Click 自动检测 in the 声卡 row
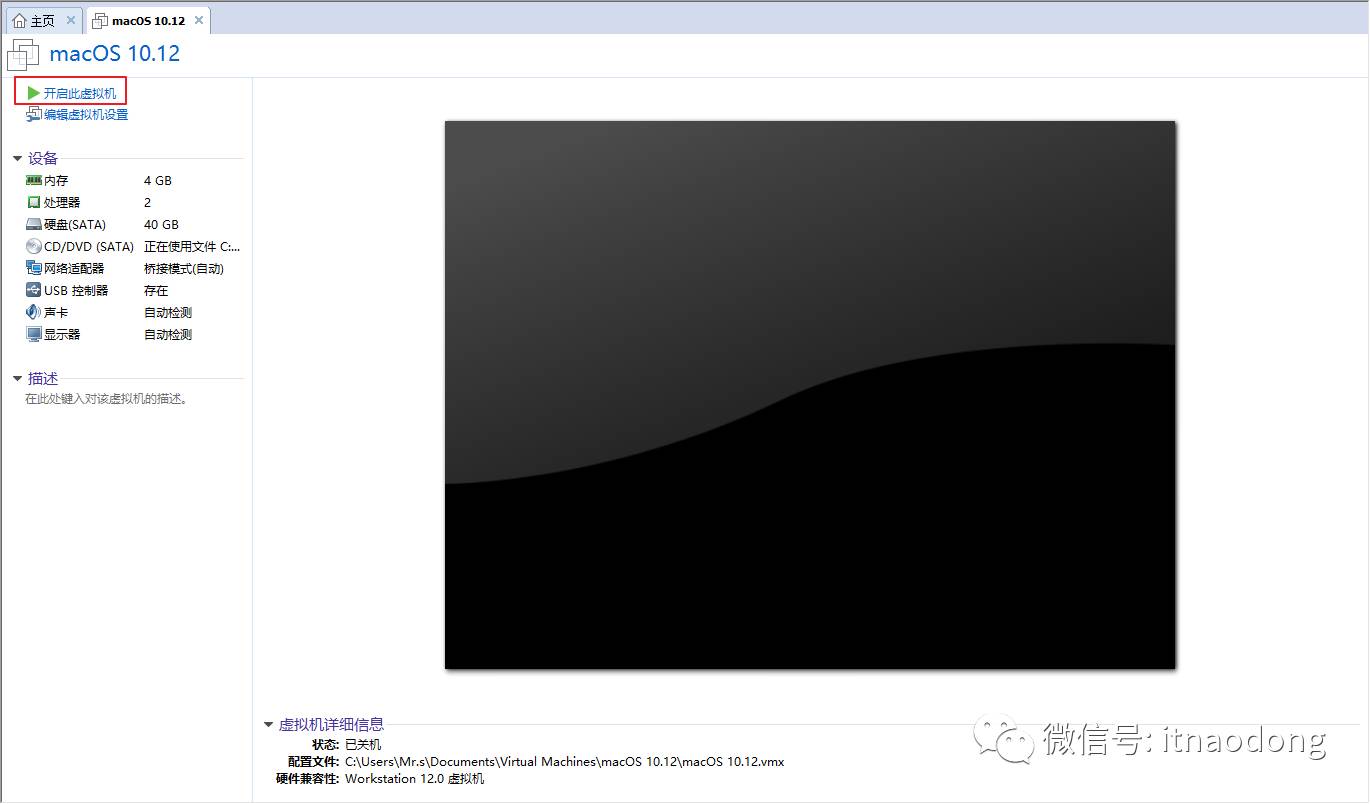 tap(168, 313)
